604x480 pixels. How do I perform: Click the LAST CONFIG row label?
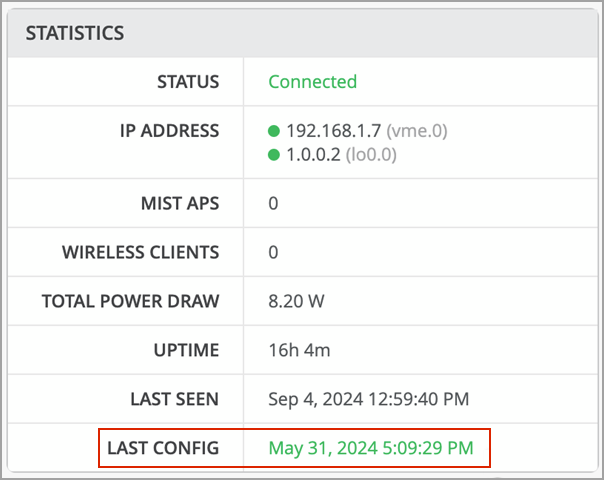point(163,448)
